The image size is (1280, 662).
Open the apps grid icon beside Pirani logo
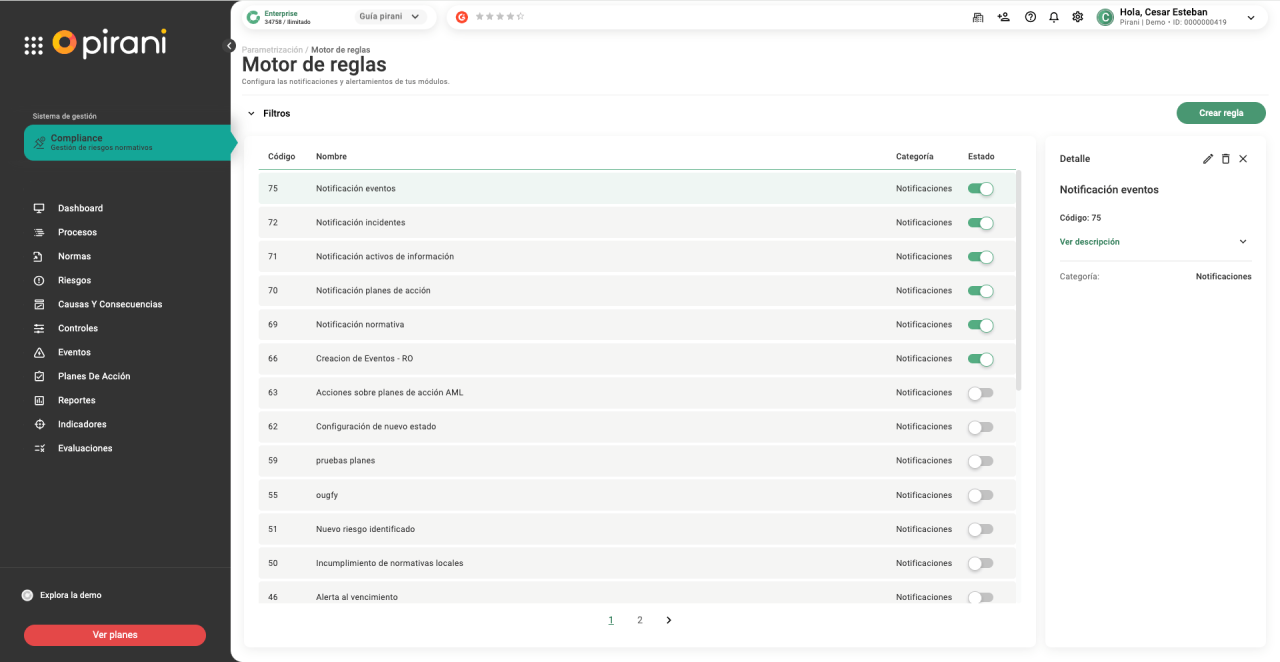tap(33, 45)
